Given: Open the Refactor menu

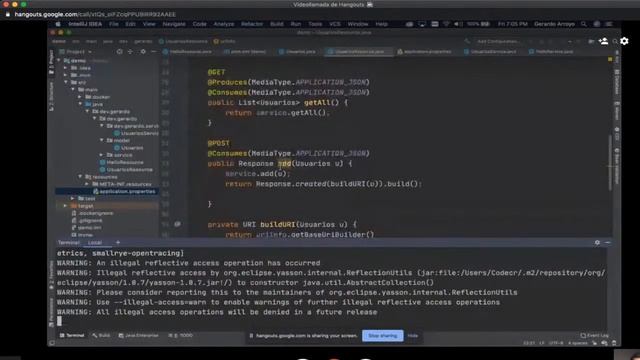Looking at the screenshot, I should [x=252, y=24].
